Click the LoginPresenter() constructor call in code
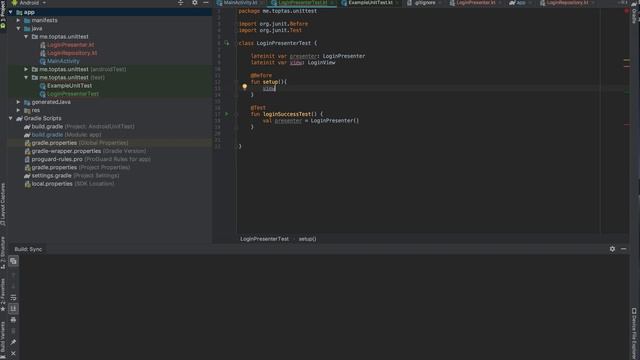This screenshot has width=640, height=360. click(335, 120)
